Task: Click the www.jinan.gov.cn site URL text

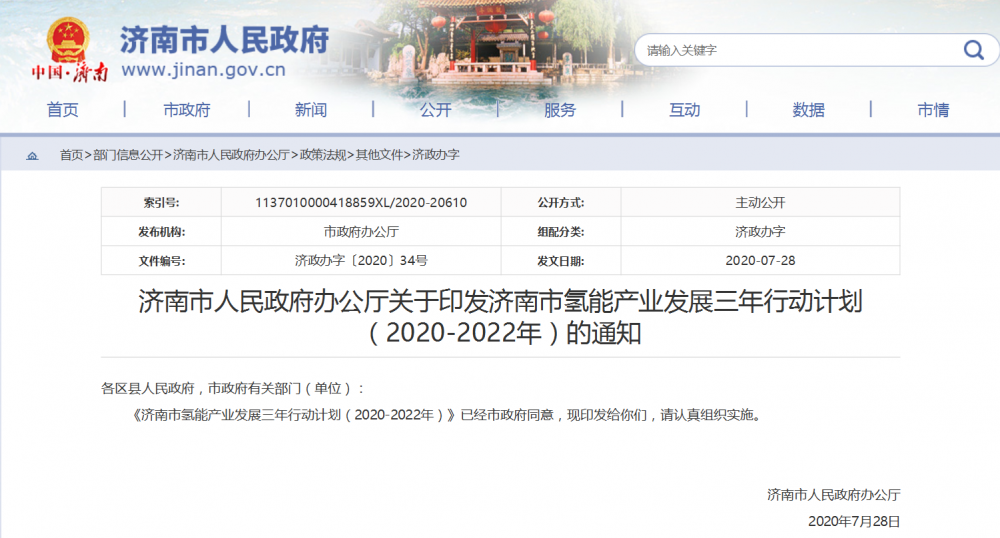Action: point(204,70)
